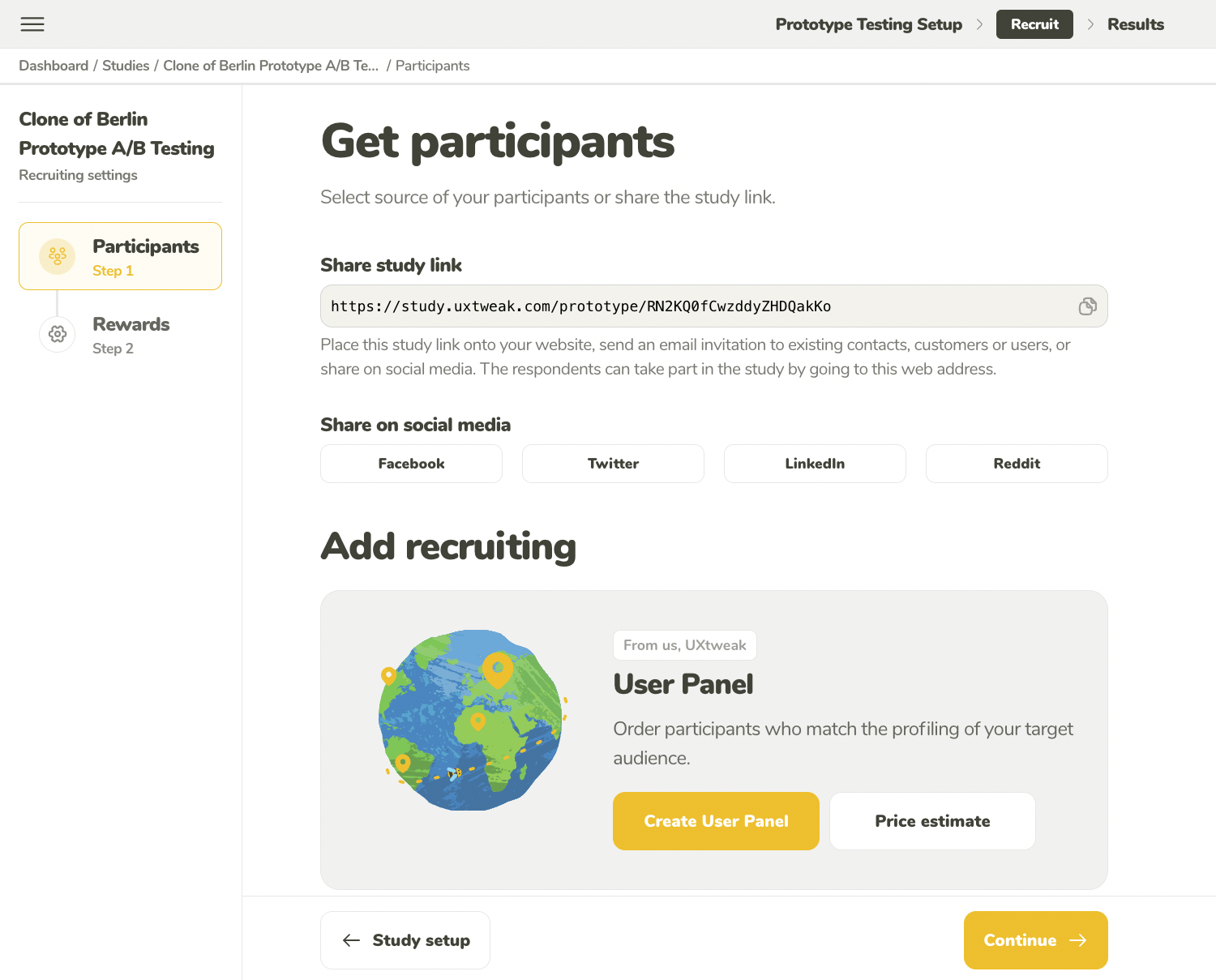Click the chevron before Results
The image size is (1216, 980).
pyautogui.click(x=1090, y=24)
